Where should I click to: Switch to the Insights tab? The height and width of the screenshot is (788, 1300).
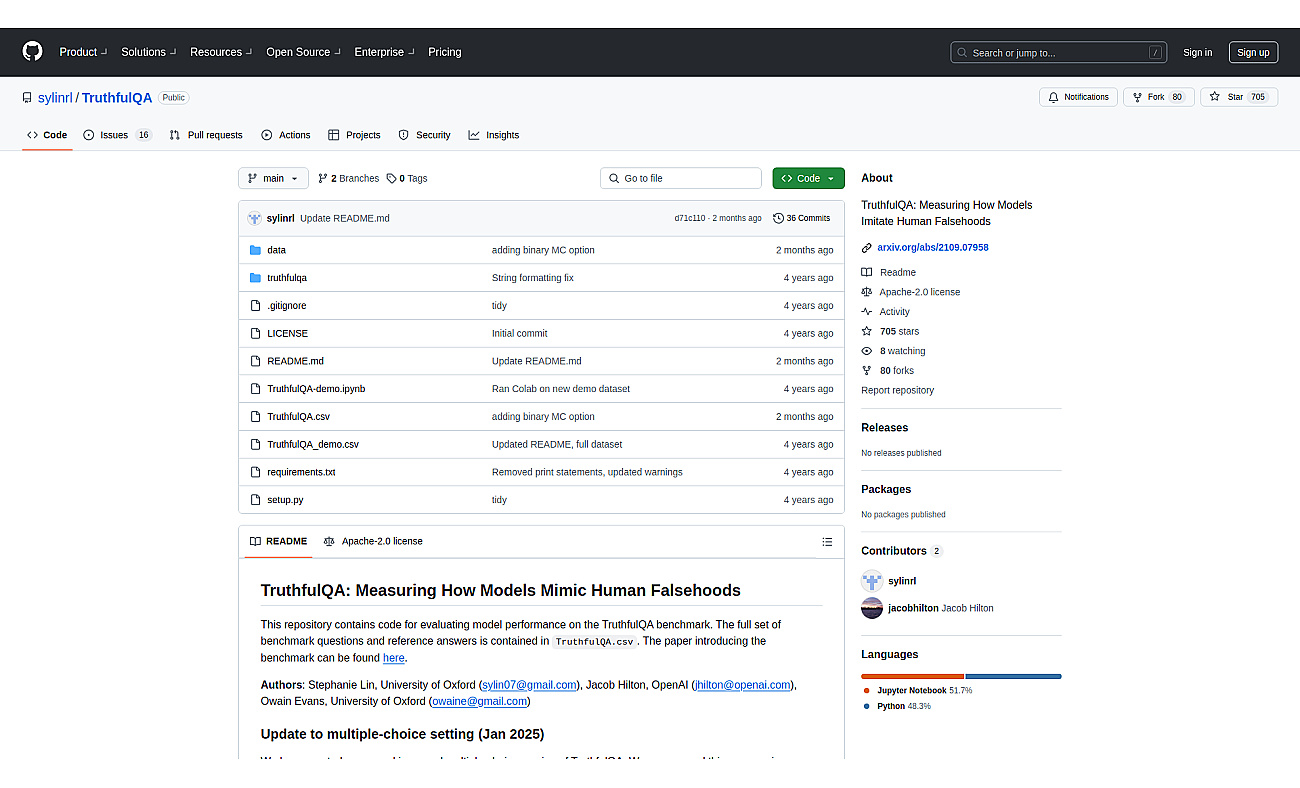point(494,135)
